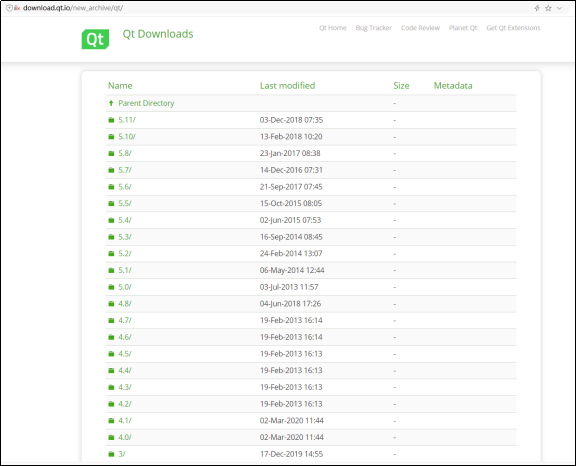Go to Parent Directory
This screenshot has width=577, height=466.
click(146, 103)
